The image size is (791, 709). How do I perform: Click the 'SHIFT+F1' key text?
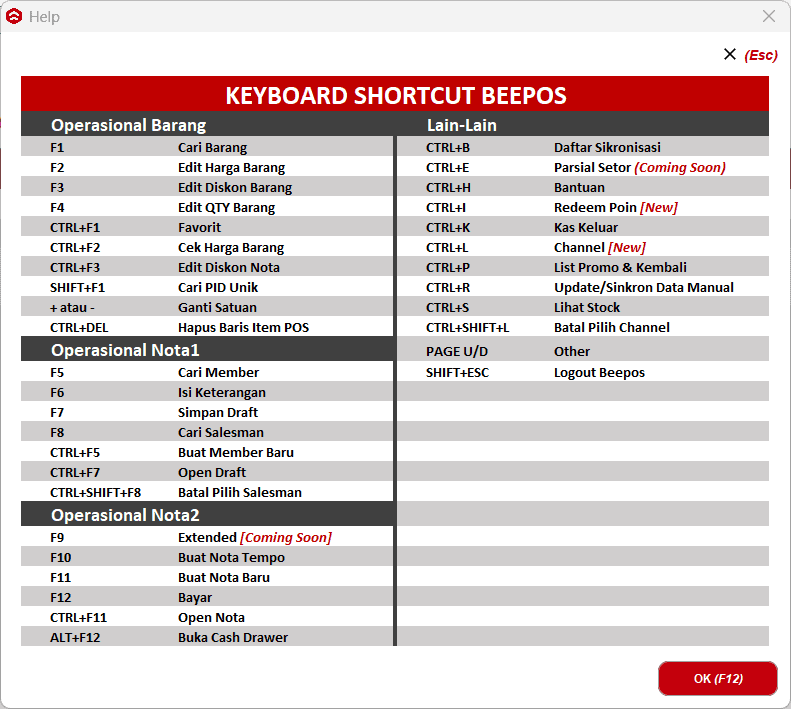pyautogui.click(x=77, y=288)
